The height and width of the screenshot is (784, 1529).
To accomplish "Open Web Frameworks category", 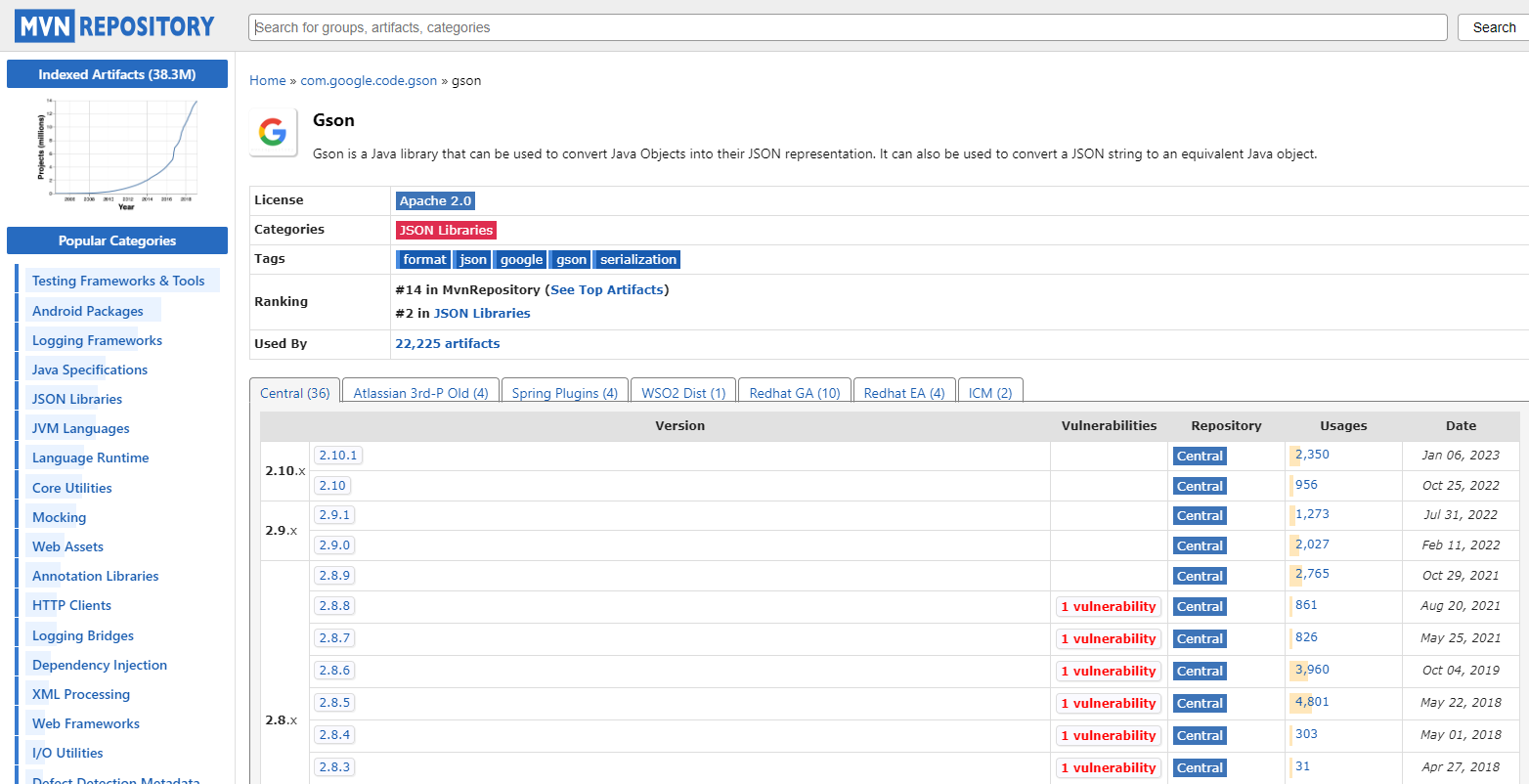I will point(86,723).
